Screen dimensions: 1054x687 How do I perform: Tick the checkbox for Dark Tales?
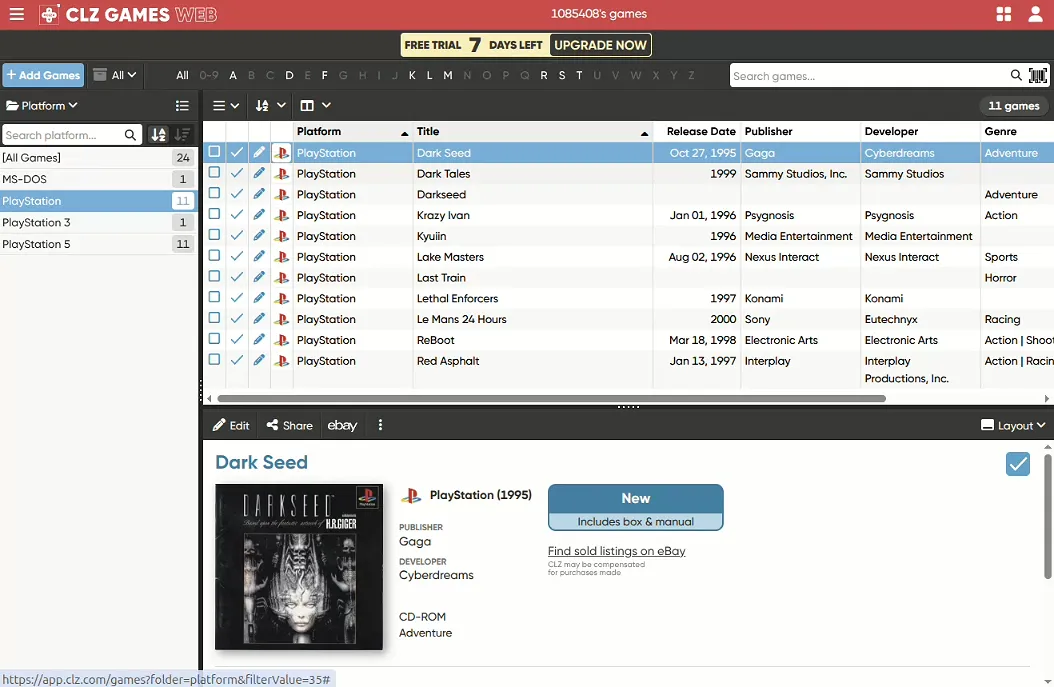214,172
